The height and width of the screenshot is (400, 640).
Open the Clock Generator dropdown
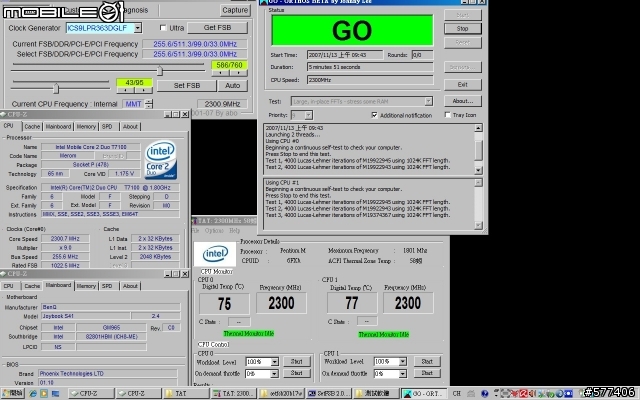[x=138, y=28]
